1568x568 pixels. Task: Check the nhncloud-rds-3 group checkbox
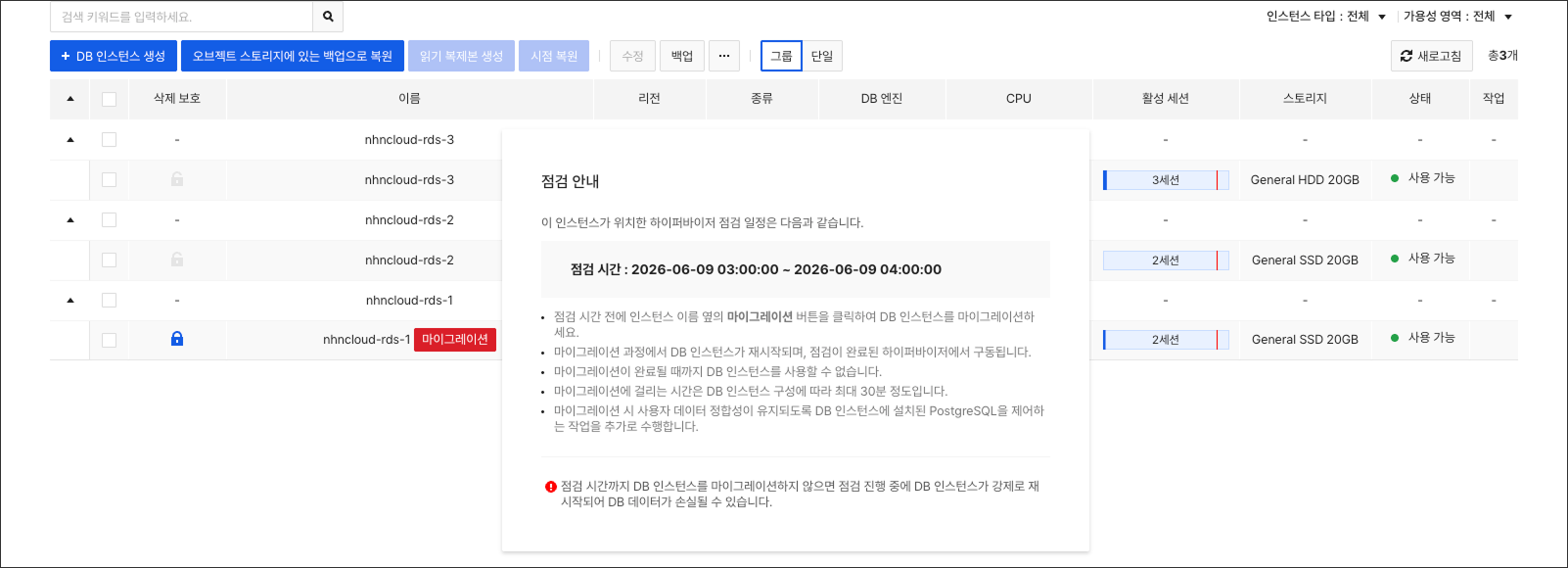[x=109, y=140]
